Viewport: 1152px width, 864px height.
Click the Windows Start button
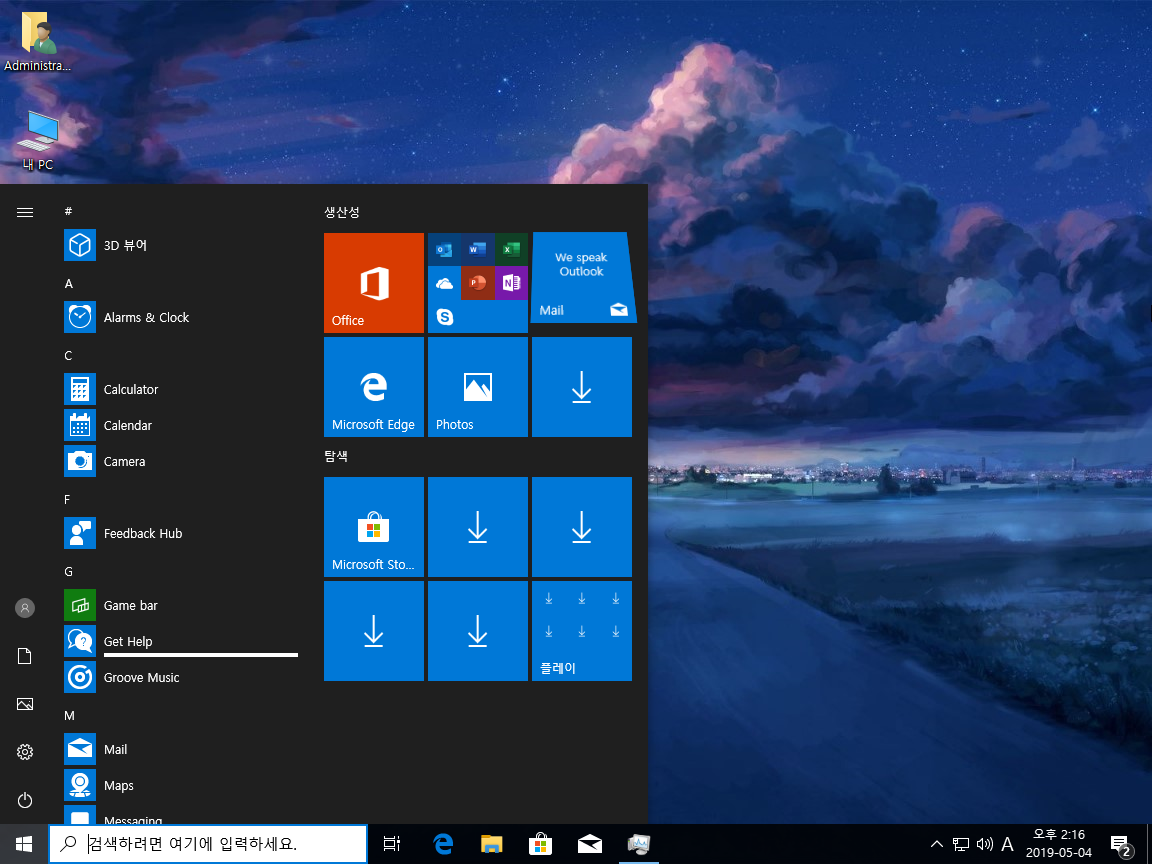click(24, 844)
